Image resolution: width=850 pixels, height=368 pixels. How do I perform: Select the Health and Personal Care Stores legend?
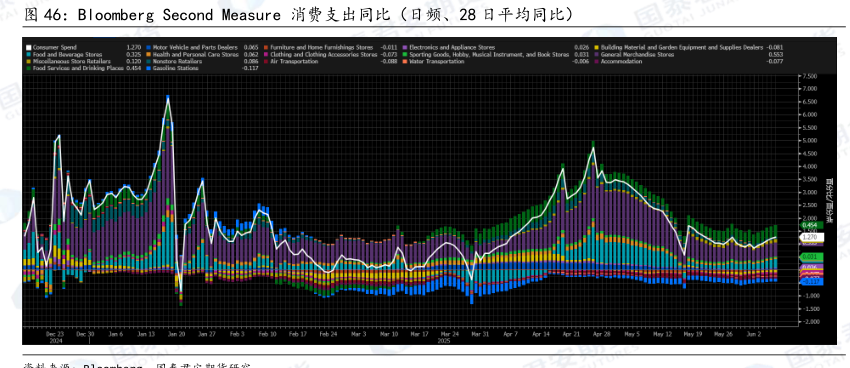196,55
